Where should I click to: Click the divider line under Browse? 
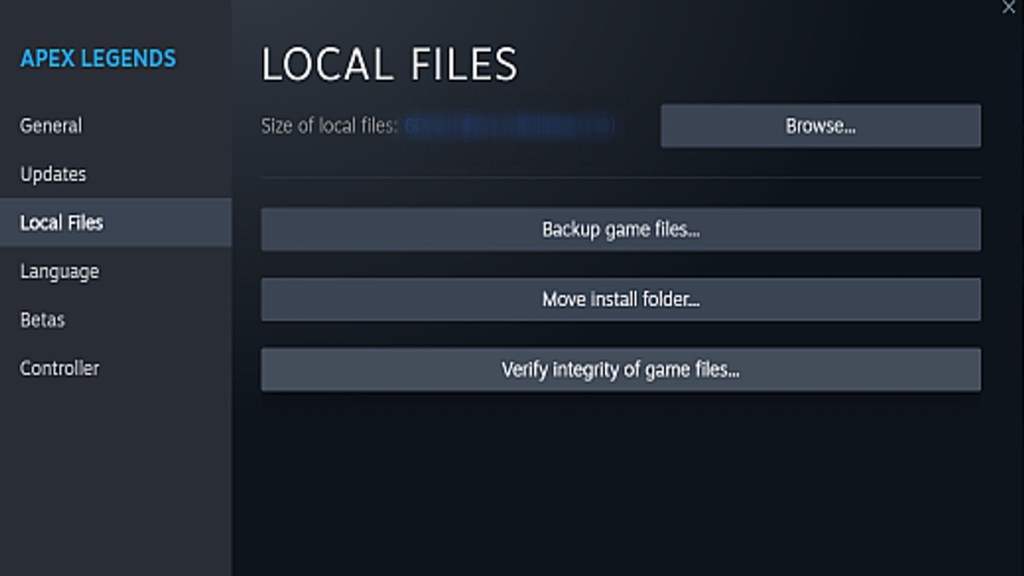(x=620, y=178)
